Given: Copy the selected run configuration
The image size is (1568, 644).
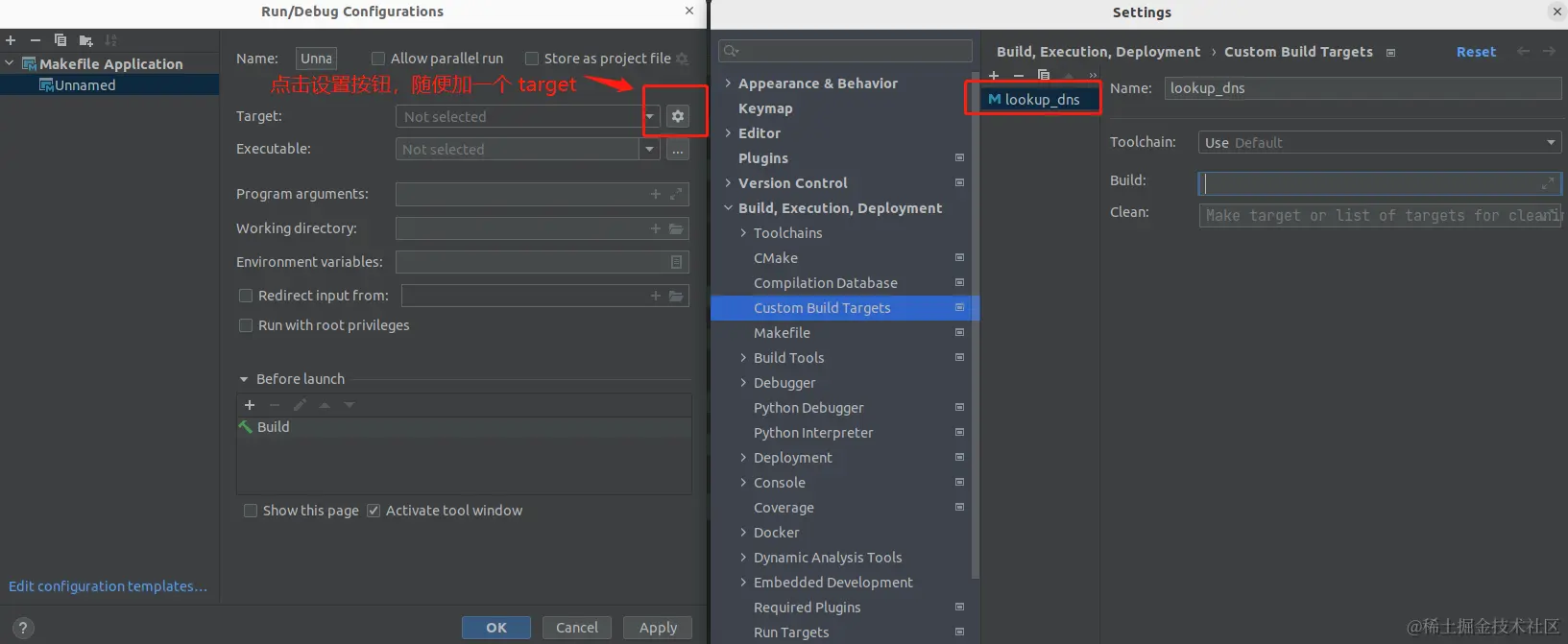Looking at the screenshot, I should (60, 40).
